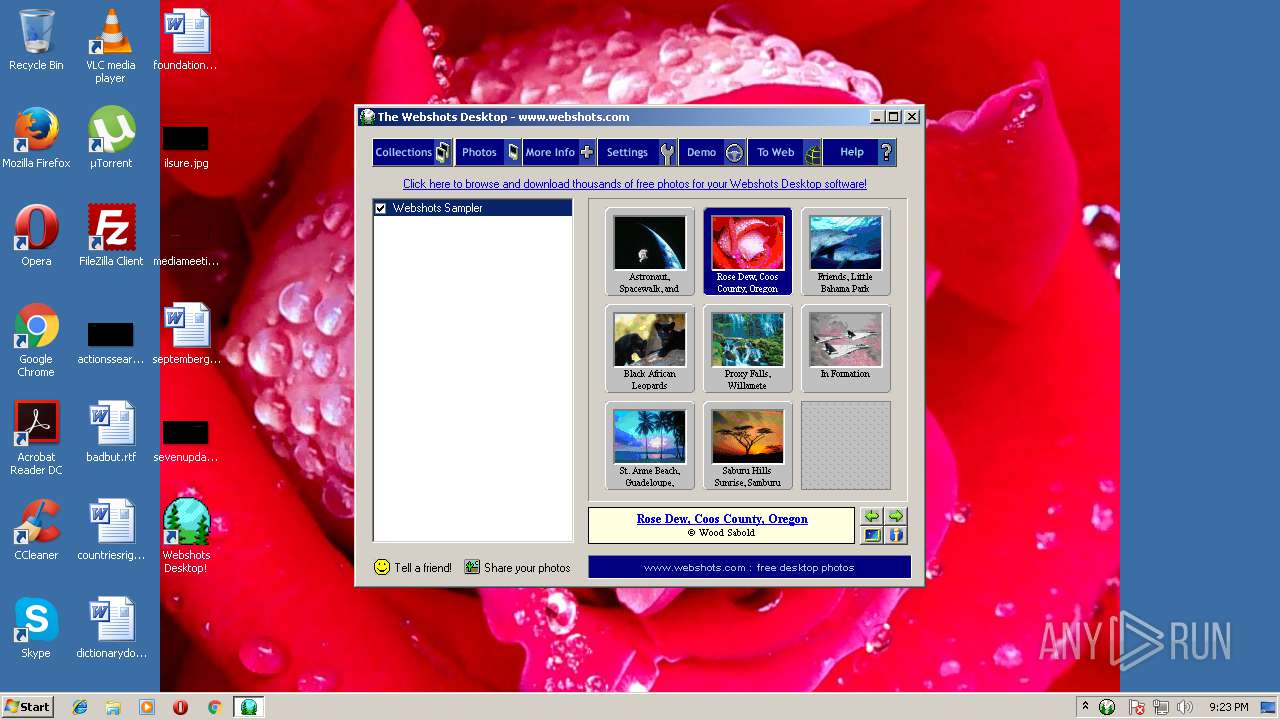Toggle the Webshots Sampler checkbox
The image size is (1280, 720).
[380, 208]
